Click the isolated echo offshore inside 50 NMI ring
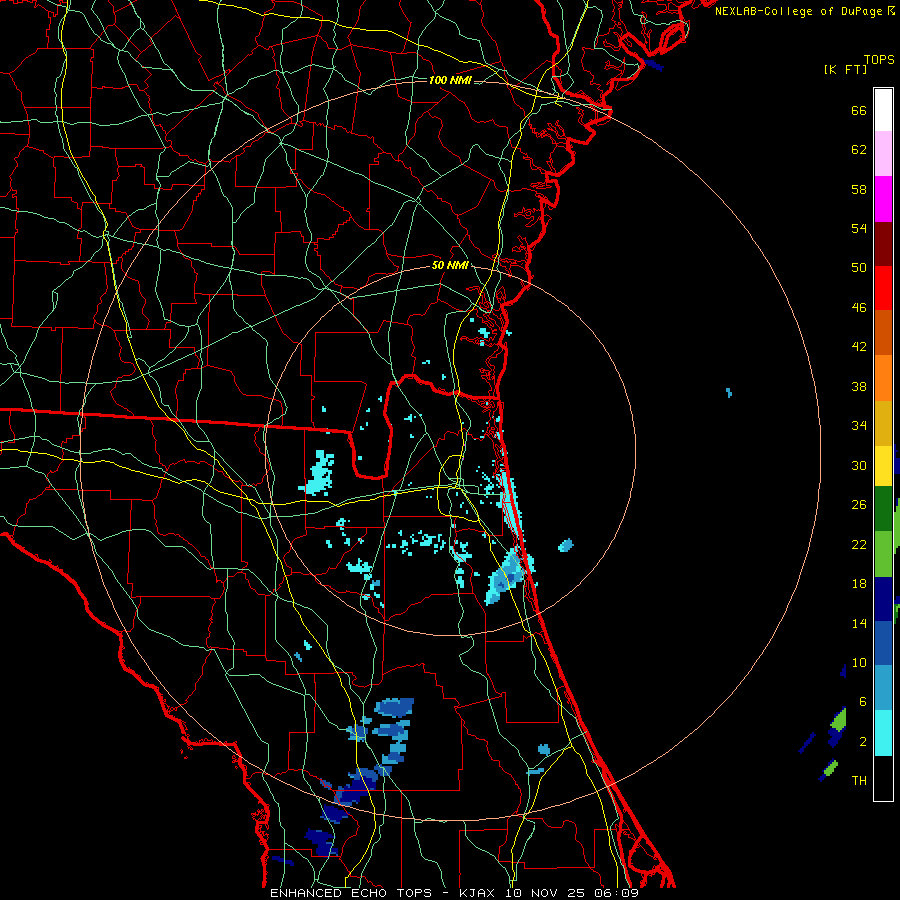 [x=565, y=545]
